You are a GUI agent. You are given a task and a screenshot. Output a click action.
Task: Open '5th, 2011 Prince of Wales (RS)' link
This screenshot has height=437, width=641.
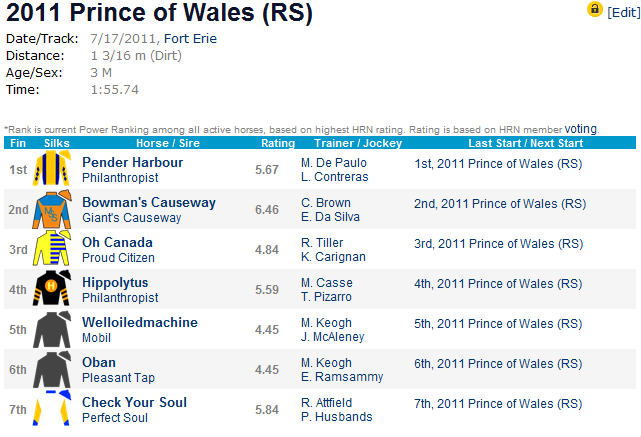coord(498,324)
